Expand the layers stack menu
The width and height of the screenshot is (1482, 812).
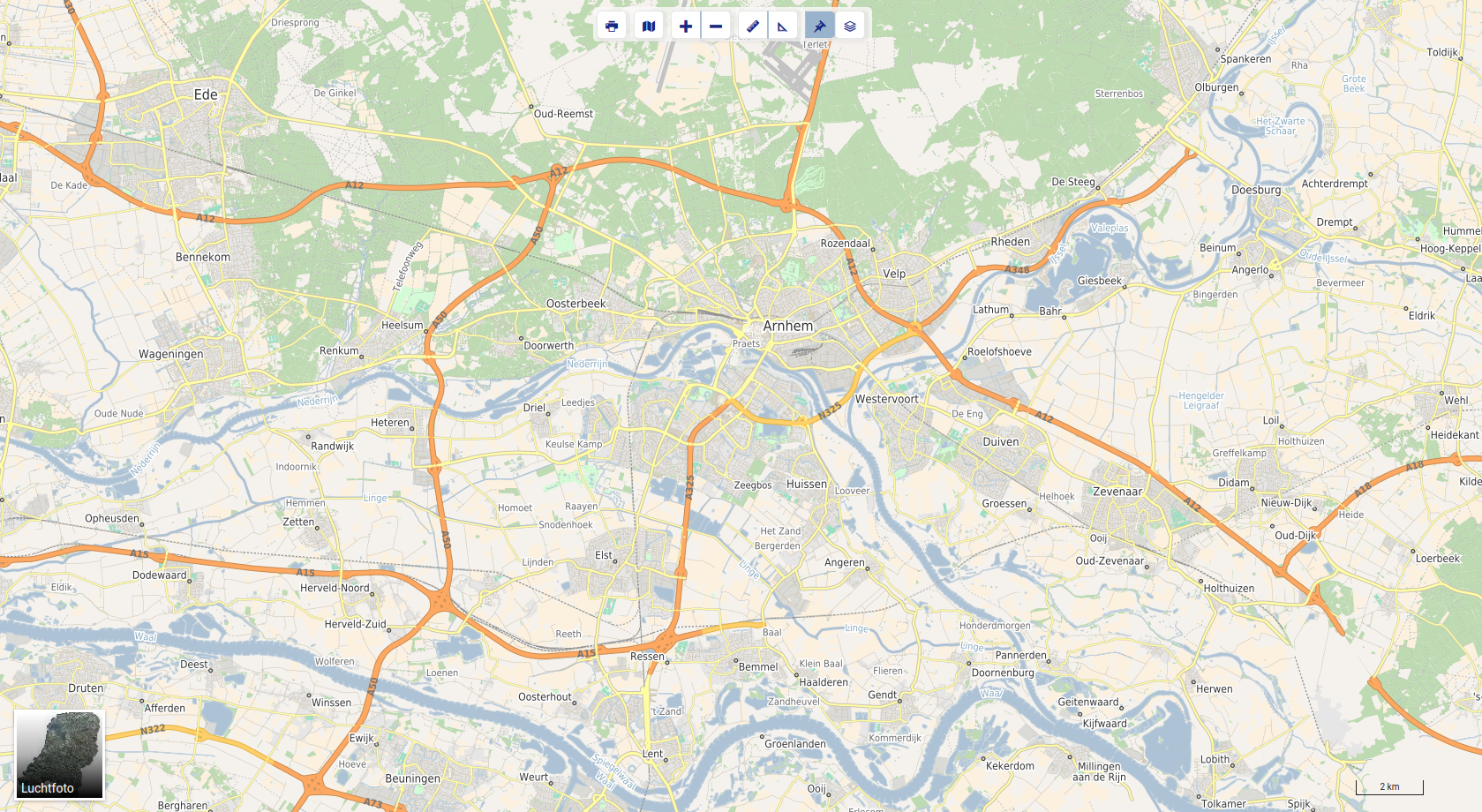tap(850, 26)
